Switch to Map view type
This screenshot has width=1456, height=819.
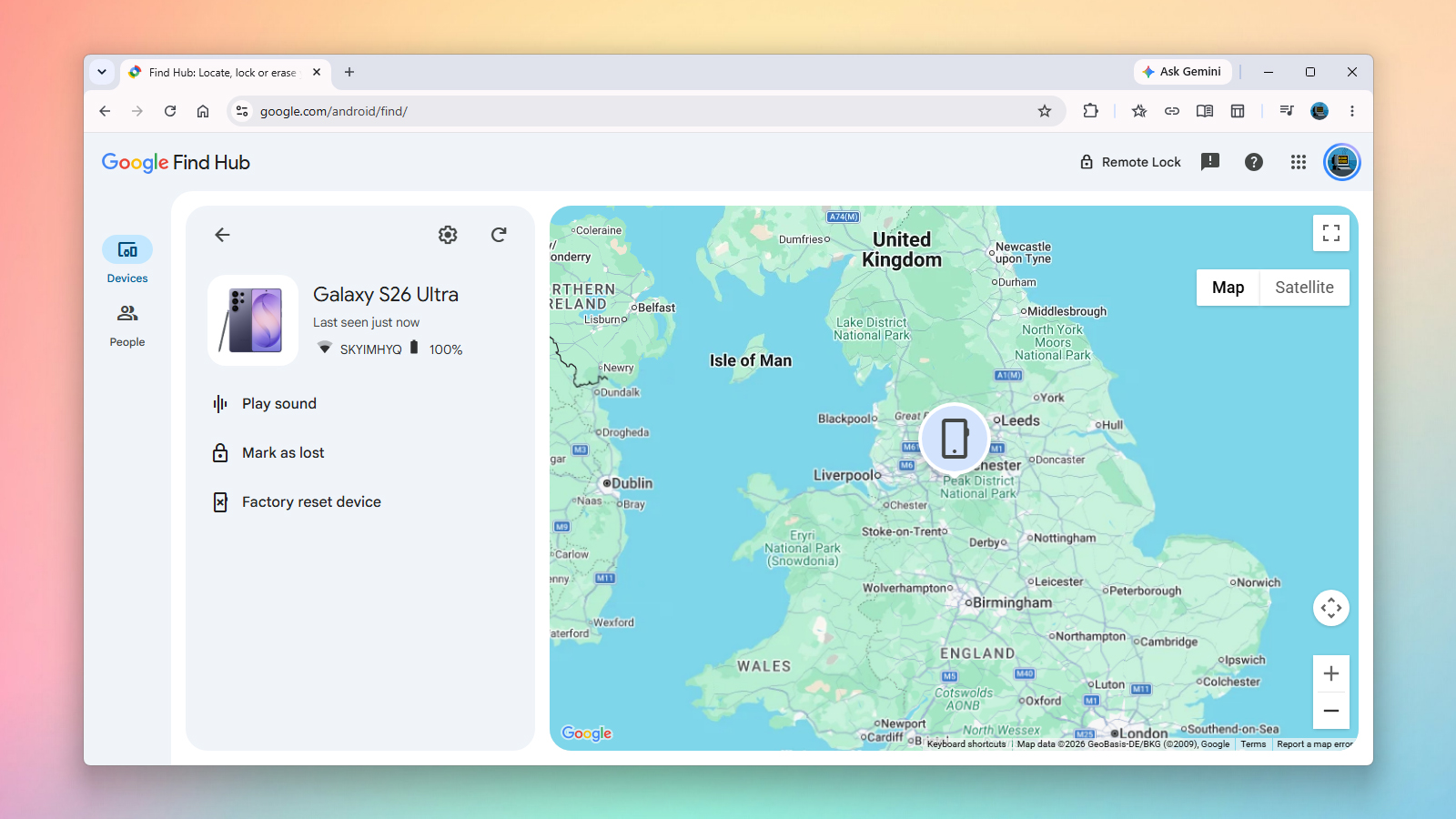(x=1228, y=288)
